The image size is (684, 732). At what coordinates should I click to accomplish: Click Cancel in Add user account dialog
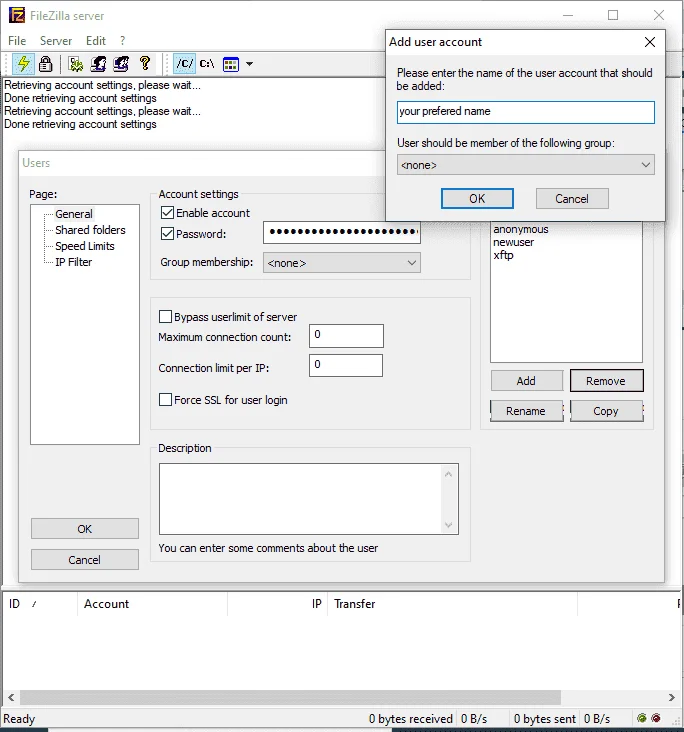(x=572, y=199)
